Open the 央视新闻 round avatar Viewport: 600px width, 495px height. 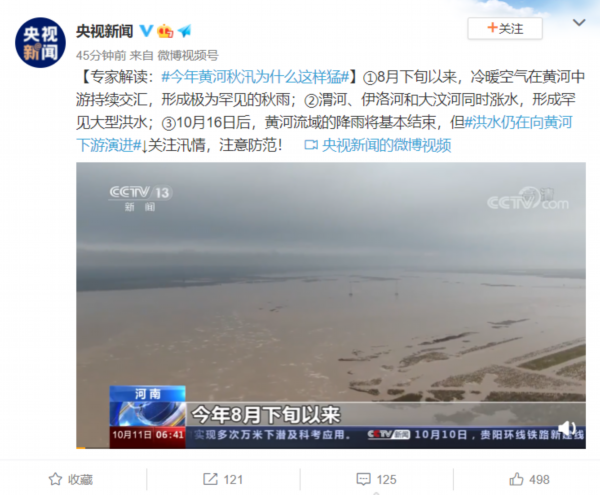(x=40, y=42)
